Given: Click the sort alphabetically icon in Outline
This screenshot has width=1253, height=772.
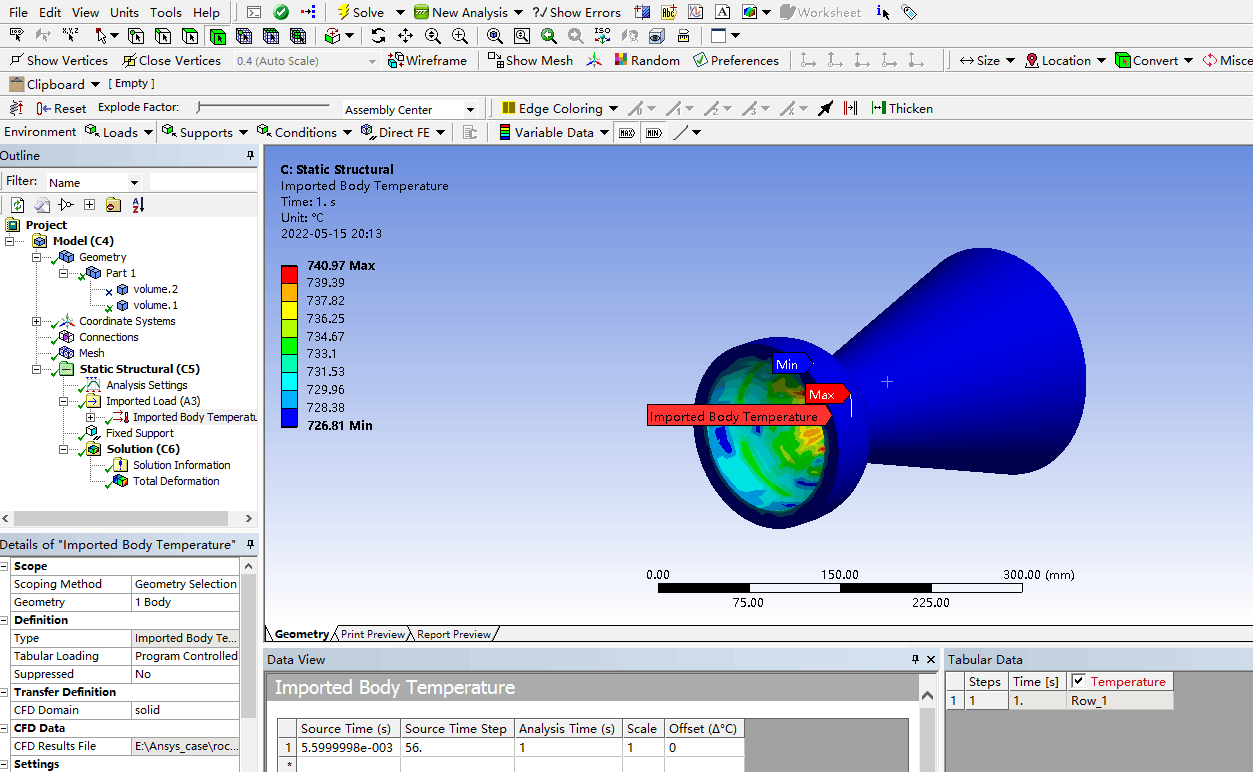Looking at the screenshot, I should 138,204.
